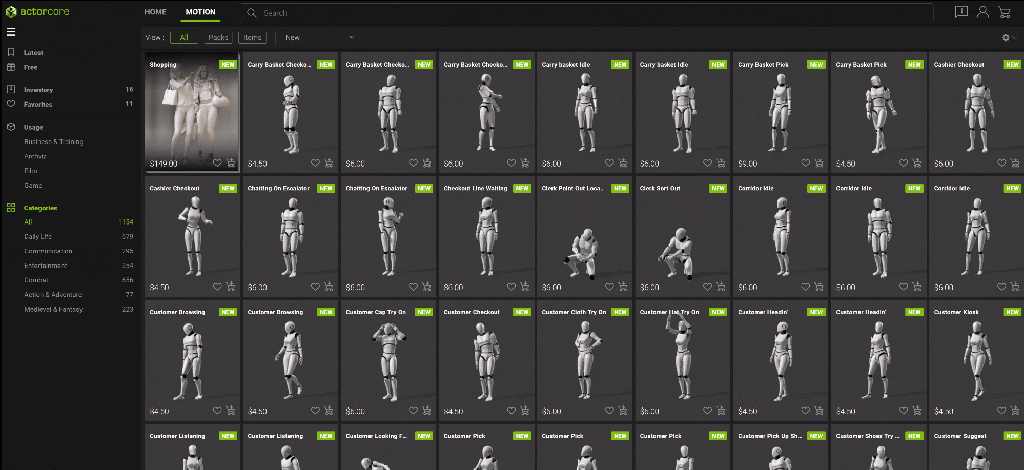
Task: Open the gear settings dropdown
Action: point(1008,37)
